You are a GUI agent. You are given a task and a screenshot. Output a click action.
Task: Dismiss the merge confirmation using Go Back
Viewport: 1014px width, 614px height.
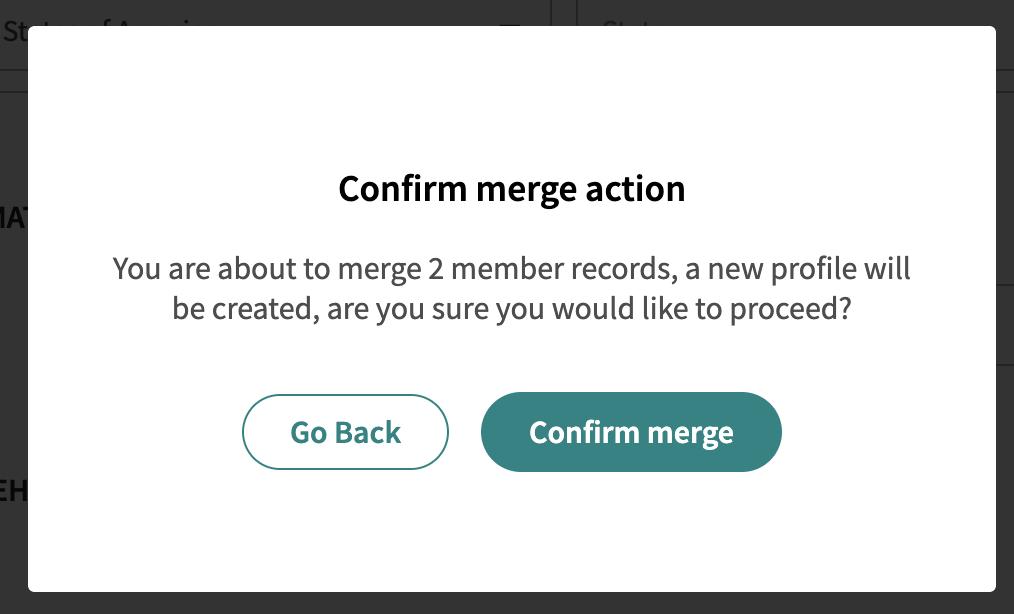tap(345, 432)
